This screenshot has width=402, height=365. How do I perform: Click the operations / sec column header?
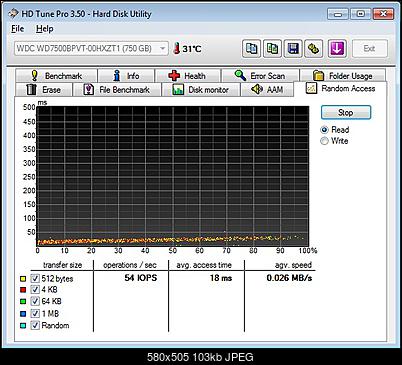[x=130, y=265]
